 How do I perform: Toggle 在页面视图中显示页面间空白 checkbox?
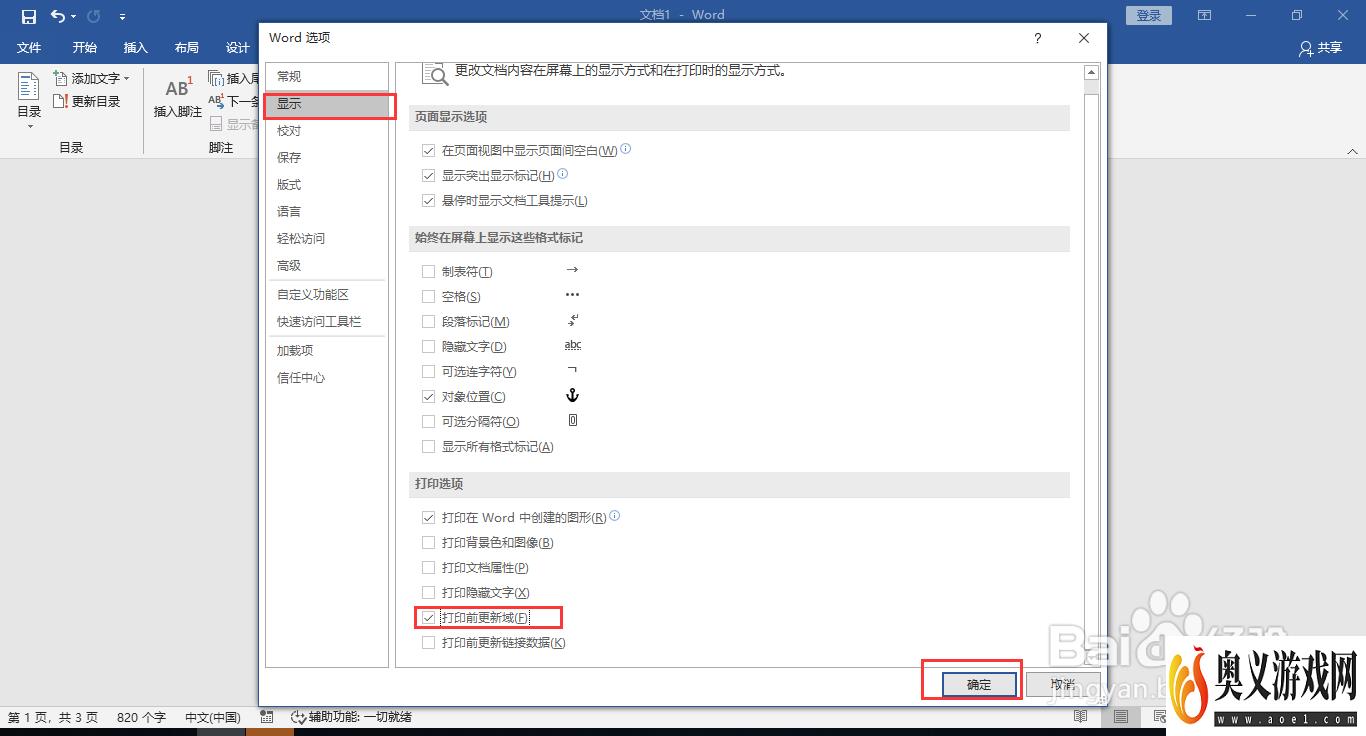click(x=428, y=150)
